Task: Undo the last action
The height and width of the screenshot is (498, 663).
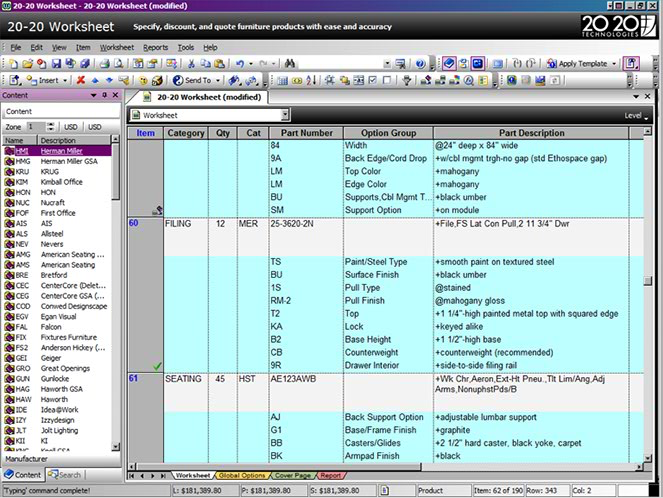Action: tap(240, 64)
